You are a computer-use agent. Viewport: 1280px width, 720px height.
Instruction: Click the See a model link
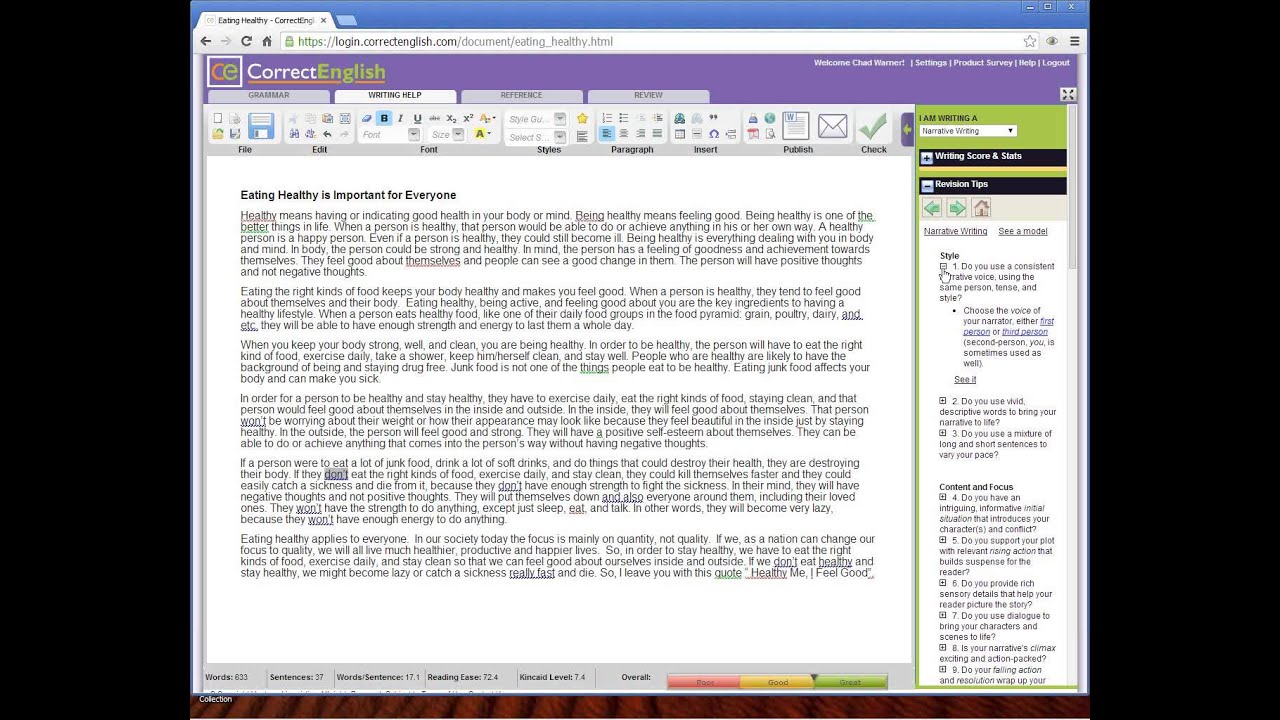pos(1023,231)
